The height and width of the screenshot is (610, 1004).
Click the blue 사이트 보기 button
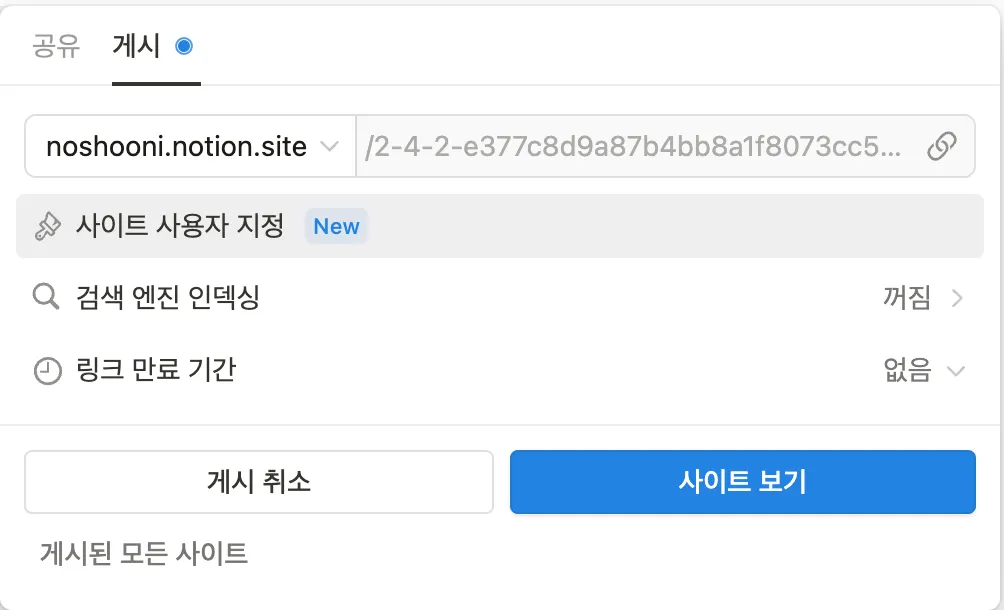(743, 482)
